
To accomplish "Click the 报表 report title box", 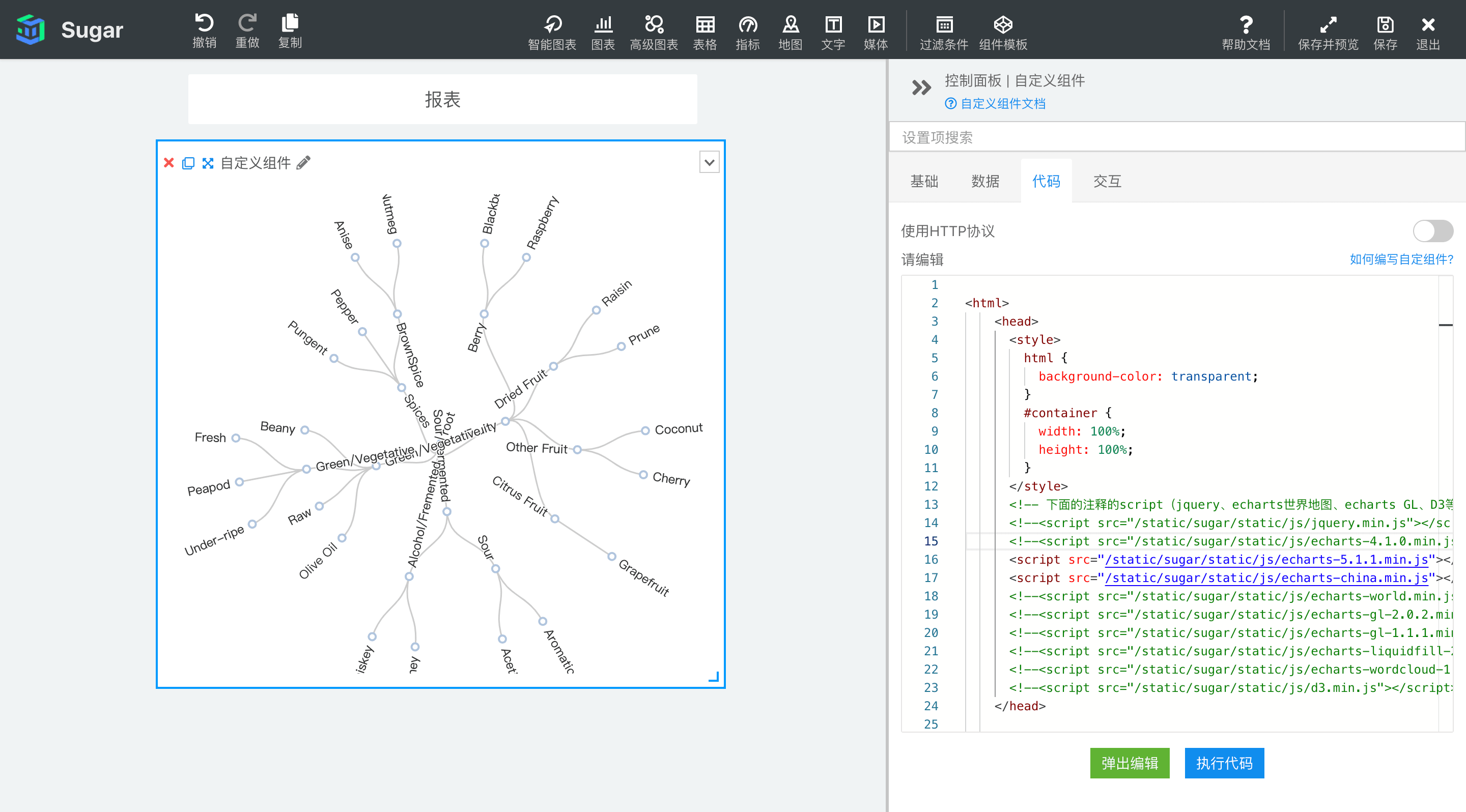I will 442,99.
